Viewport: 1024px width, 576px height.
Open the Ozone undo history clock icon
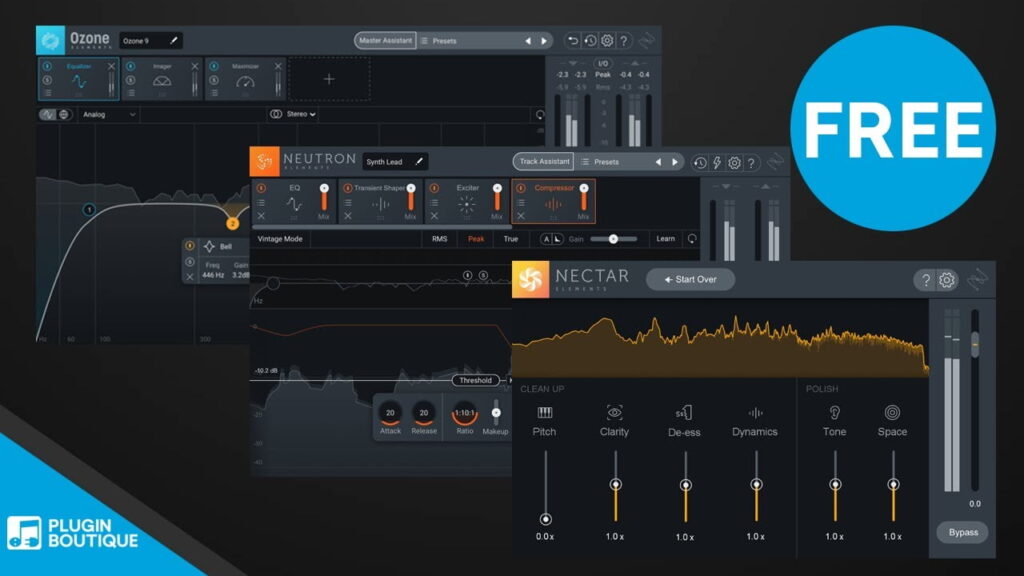coord(590,40)
